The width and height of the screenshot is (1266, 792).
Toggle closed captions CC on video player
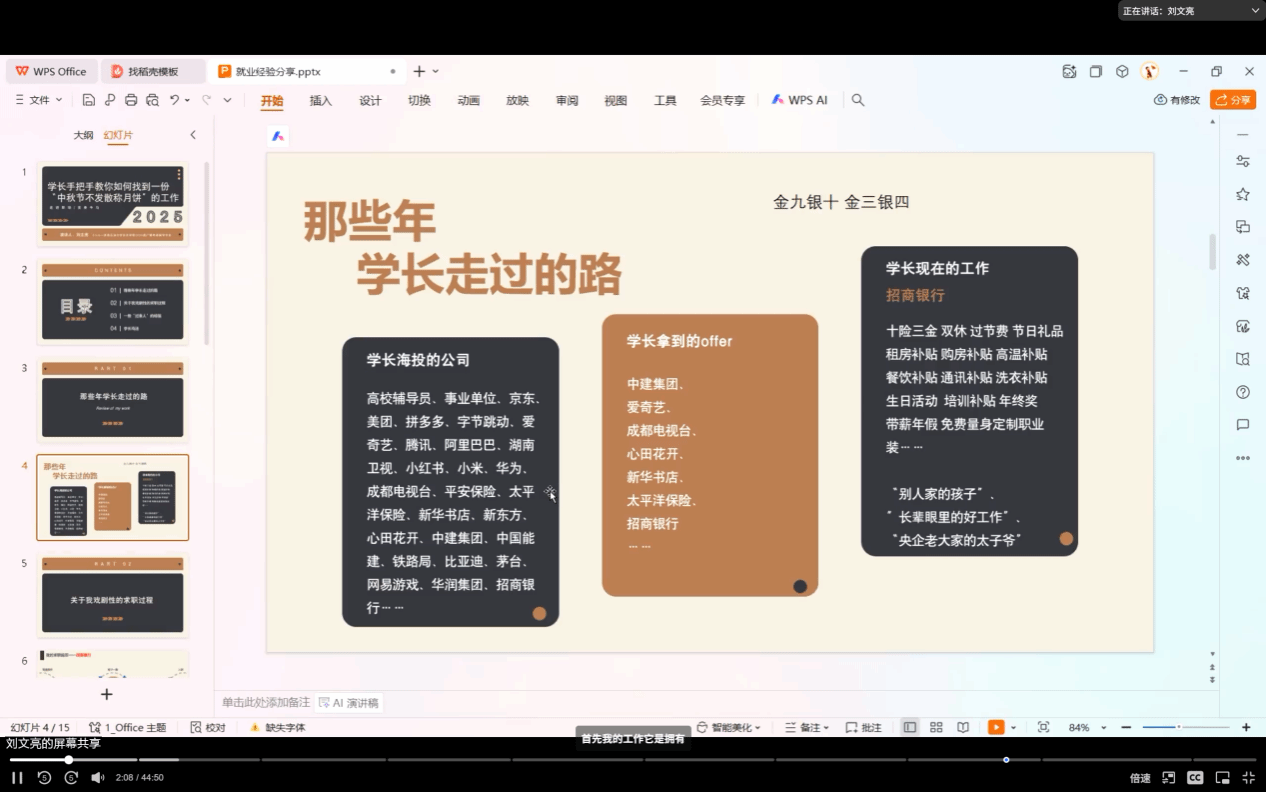coord(1195,777)
